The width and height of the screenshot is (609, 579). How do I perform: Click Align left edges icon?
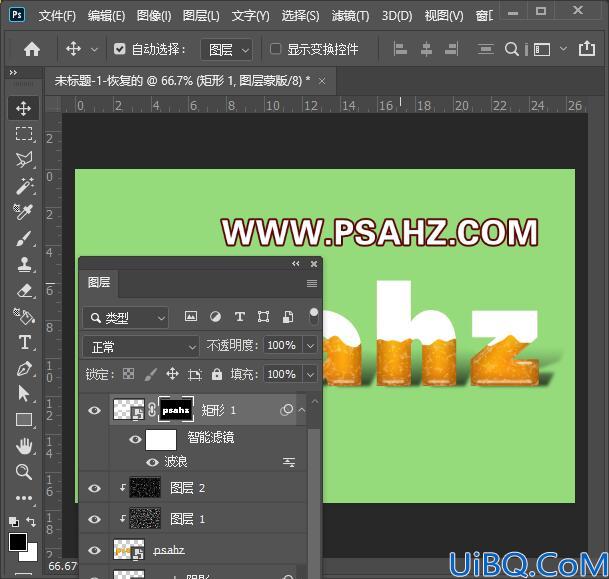point(400,49)
